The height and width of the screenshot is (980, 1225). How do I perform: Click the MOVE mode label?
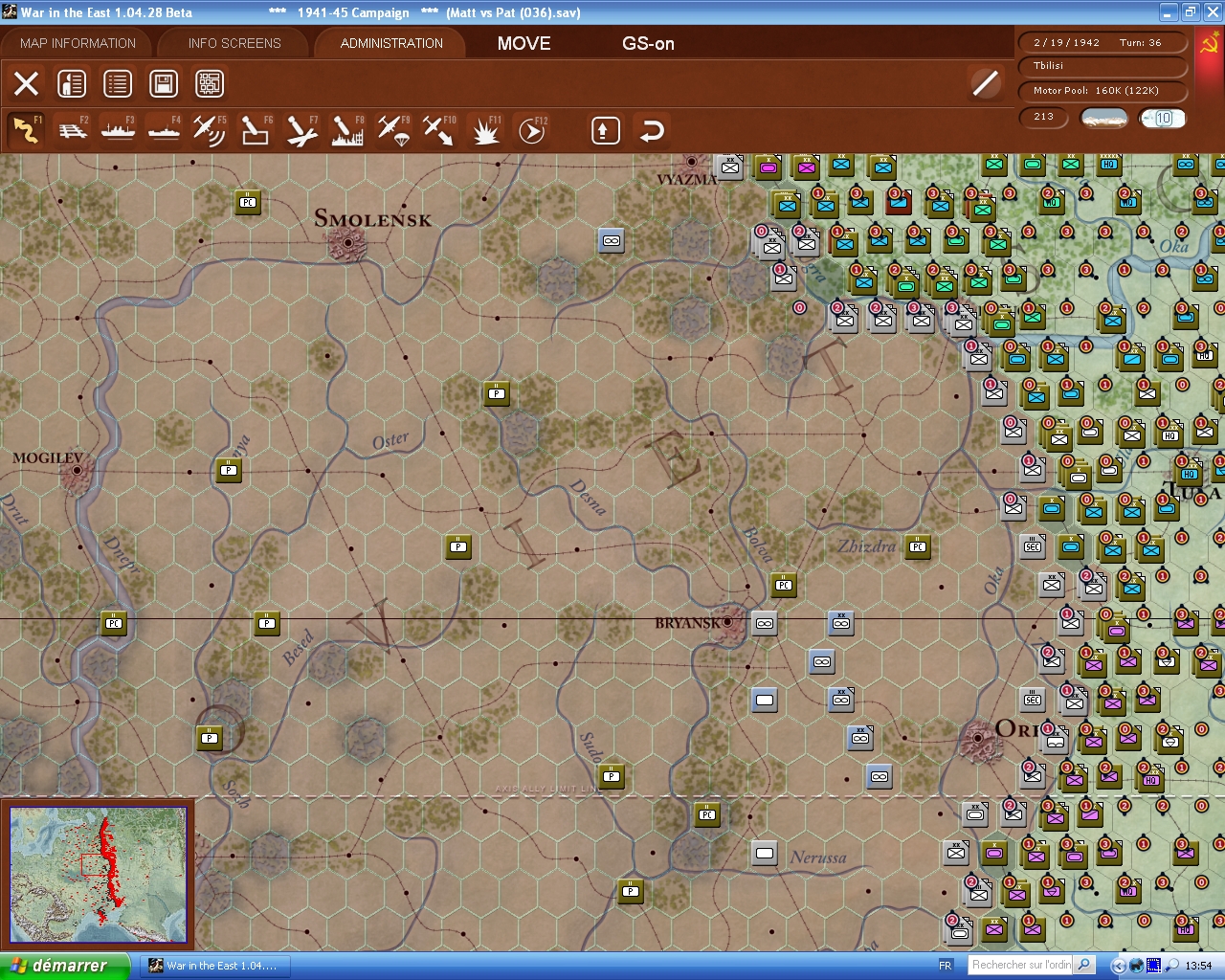coord(524,43)
